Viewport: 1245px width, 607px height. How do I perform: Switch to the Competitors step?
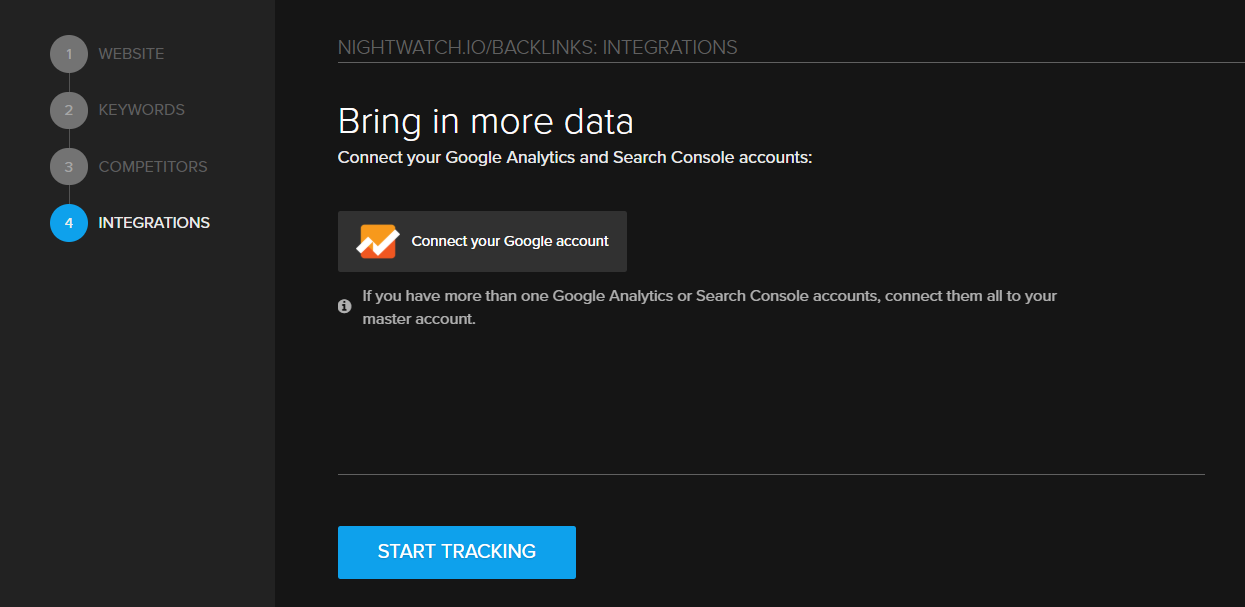[x=153, y=166]
